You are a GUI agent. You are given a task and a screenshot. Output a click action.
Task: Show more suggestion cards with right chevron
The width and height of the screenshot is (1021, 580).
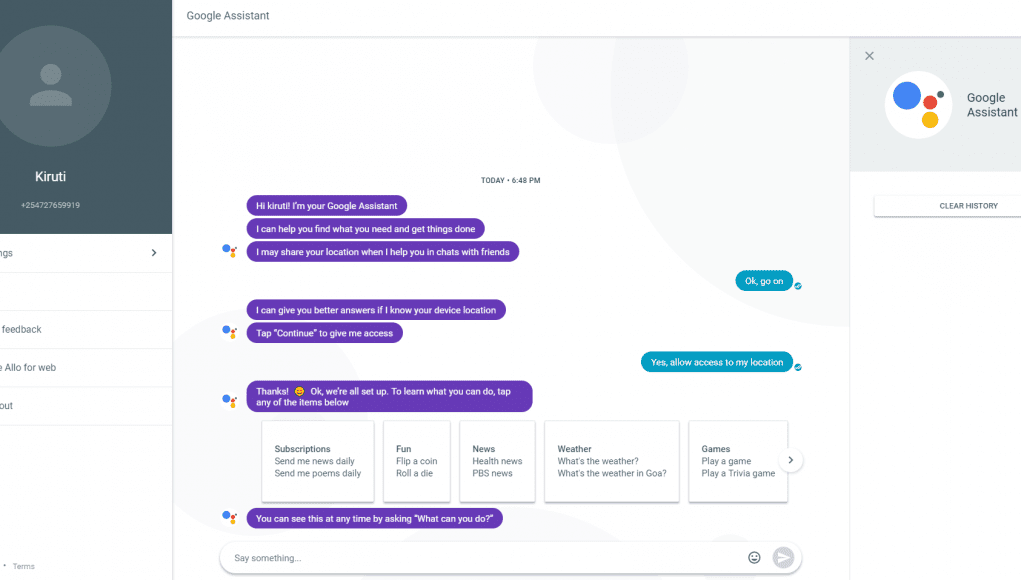pos(790,460)
